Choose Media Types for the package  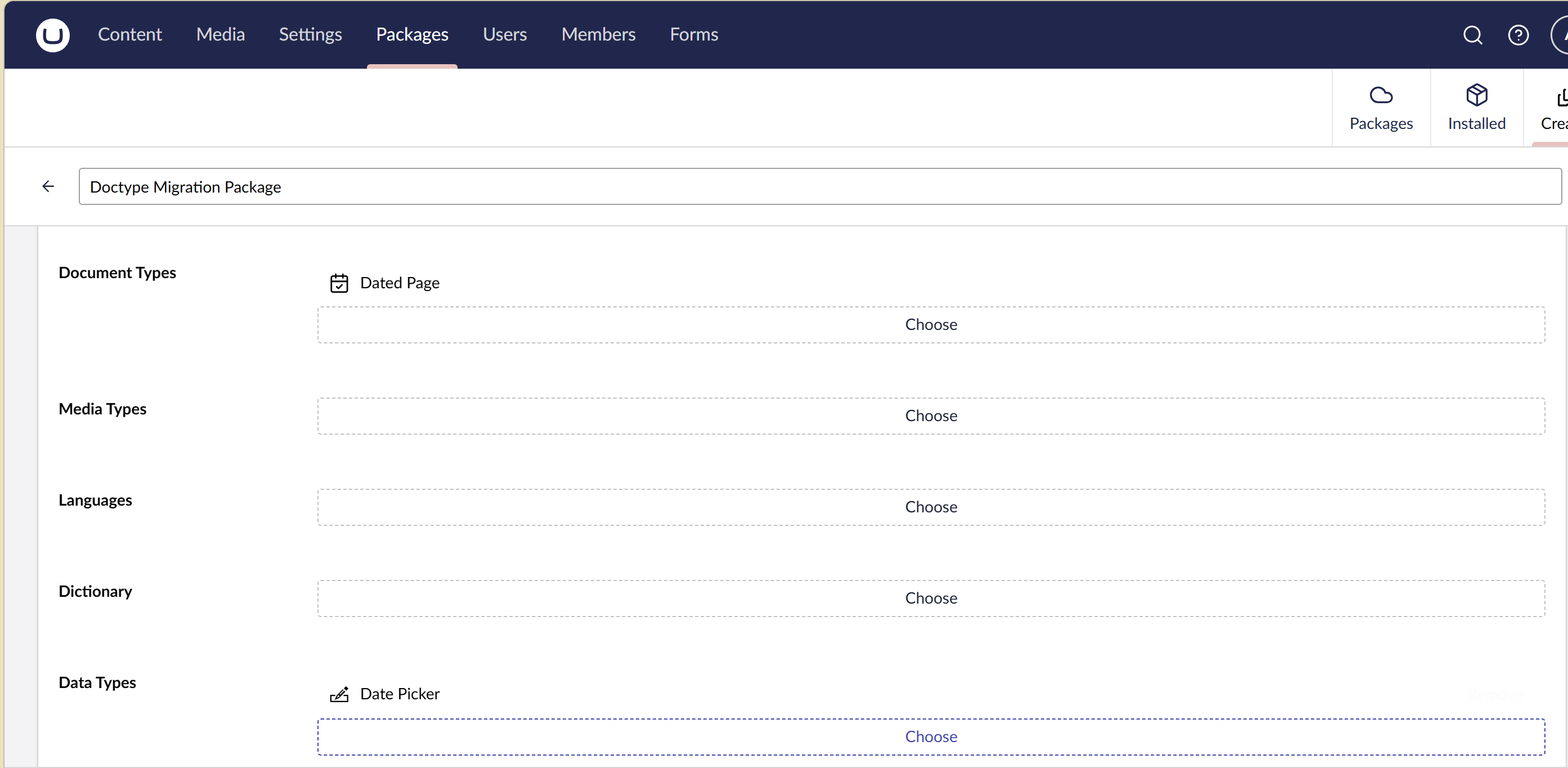click(931, 416)
